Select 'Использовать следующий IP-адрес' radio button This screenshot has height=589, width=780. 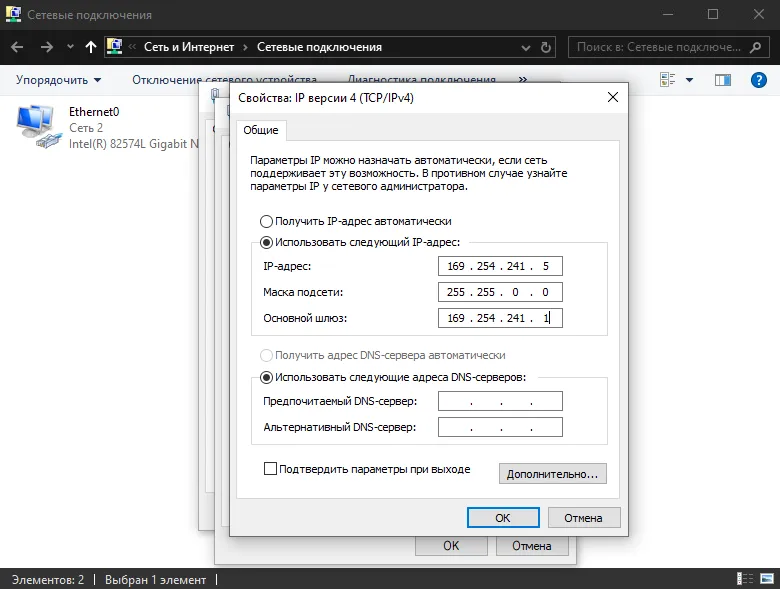point(267,242)
